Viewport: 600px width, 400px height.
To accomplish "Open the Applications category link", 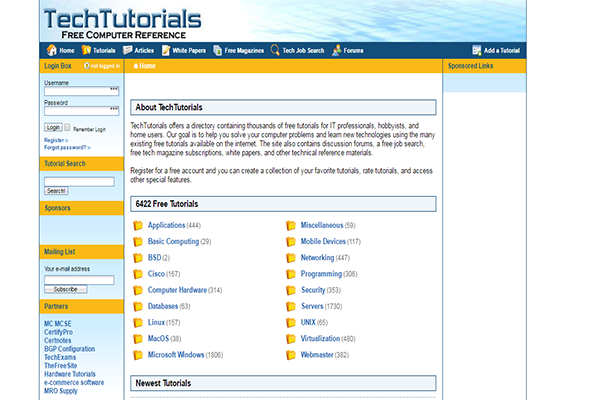I will (166, 225).
